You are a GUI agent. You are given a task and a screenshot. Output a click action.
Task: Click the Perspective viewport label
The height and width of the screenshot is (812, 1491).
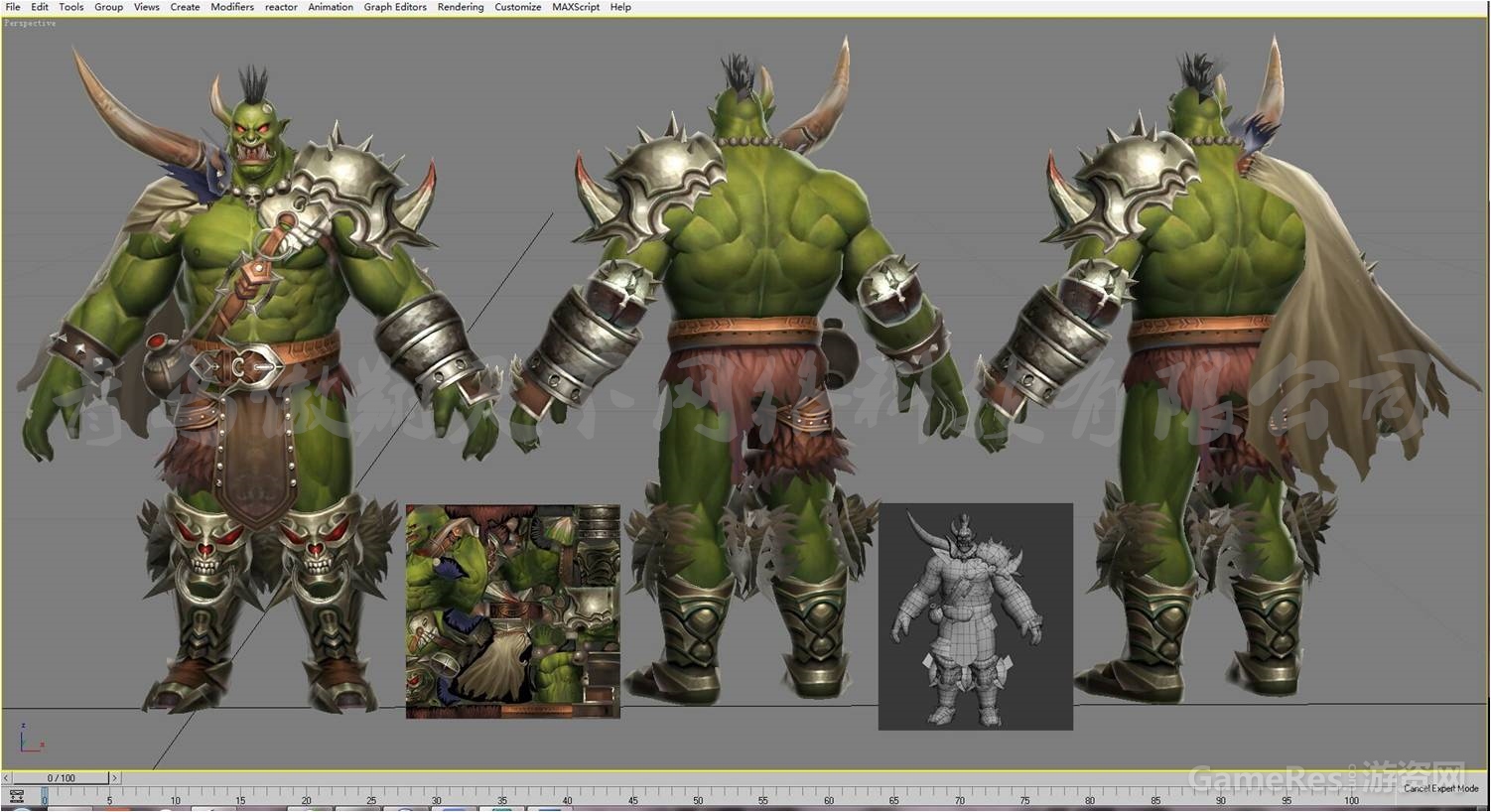click(30, 23)
